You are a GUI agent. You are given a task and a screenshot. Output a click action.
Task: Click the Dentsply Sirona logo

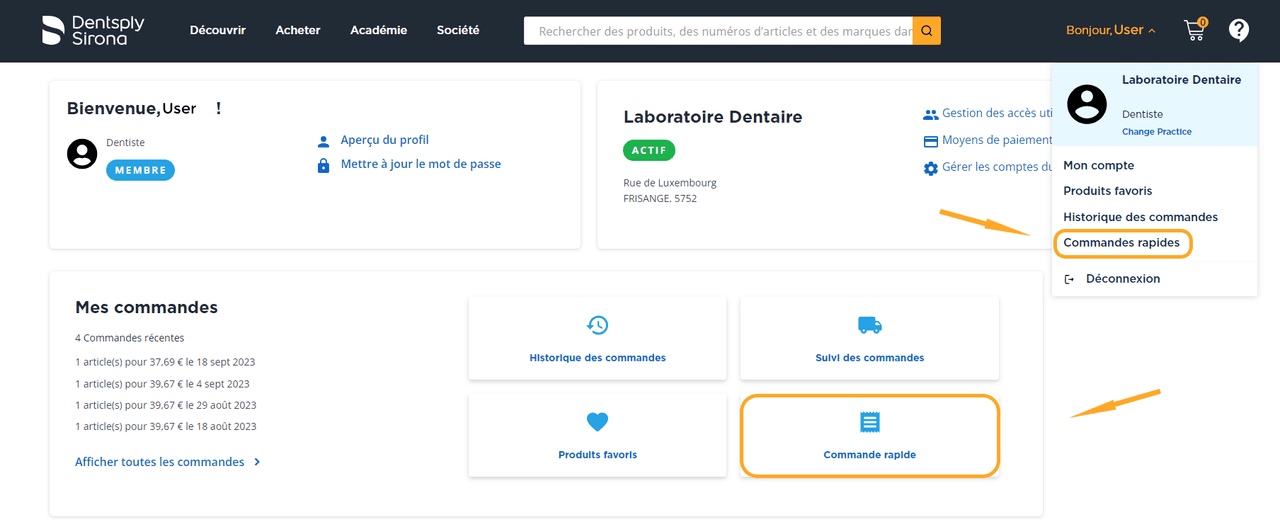pyautogui.click(x=93, y=30)
